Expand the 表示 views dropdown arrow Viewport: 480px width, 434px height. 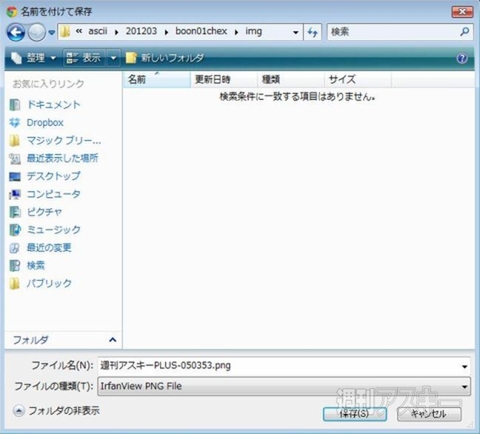click(113, 58)
